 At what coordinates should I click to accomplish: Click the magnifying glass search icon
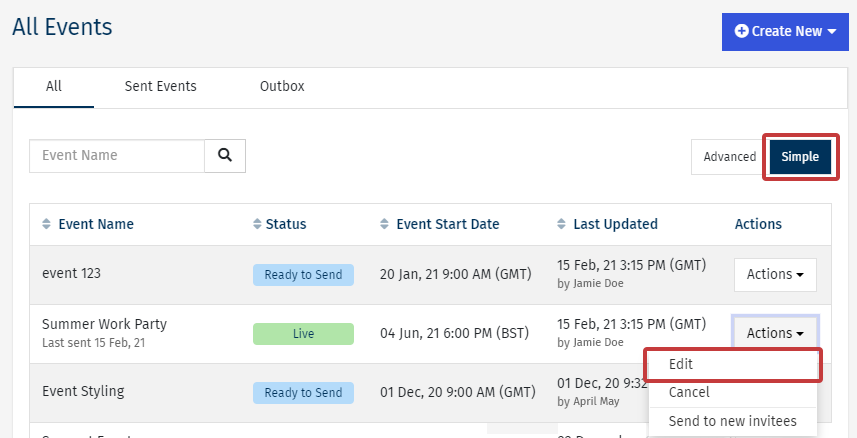tap(225, 156)
